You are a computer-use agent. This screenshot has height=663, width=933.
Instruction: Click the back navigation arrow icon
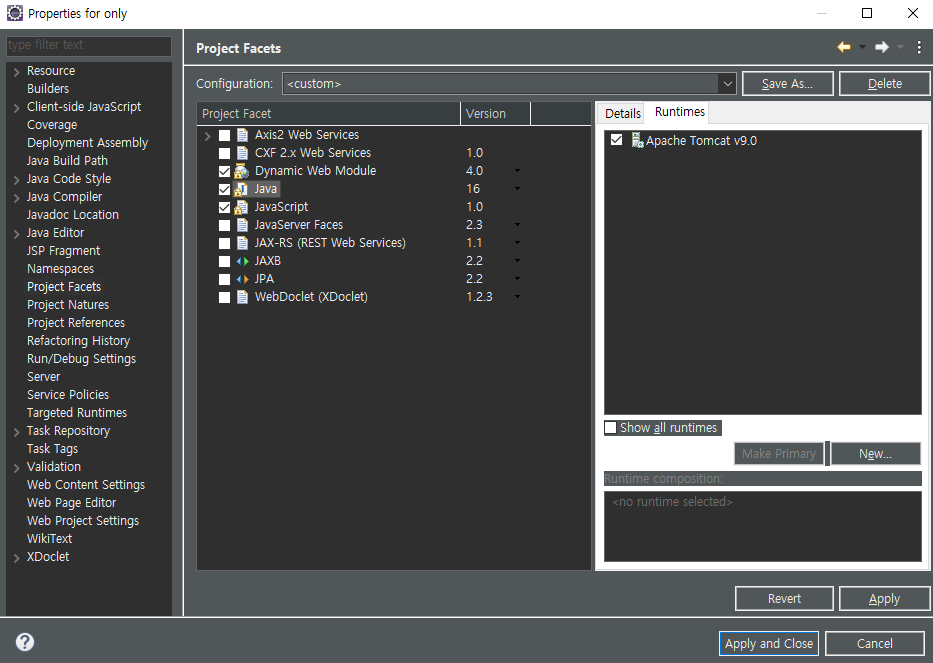(x=844, y=47)
